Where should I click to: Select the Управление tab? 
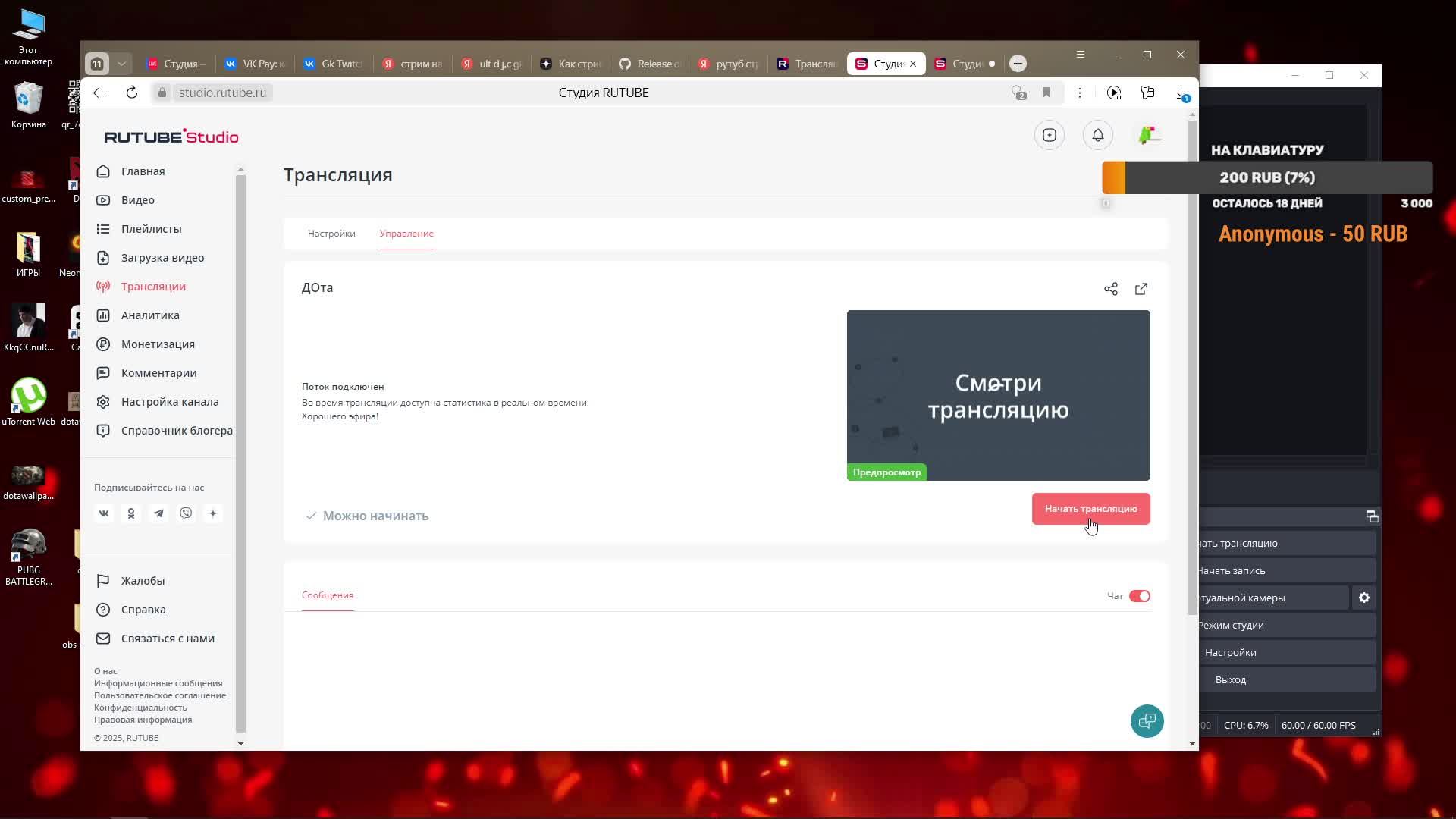(406, 234)
